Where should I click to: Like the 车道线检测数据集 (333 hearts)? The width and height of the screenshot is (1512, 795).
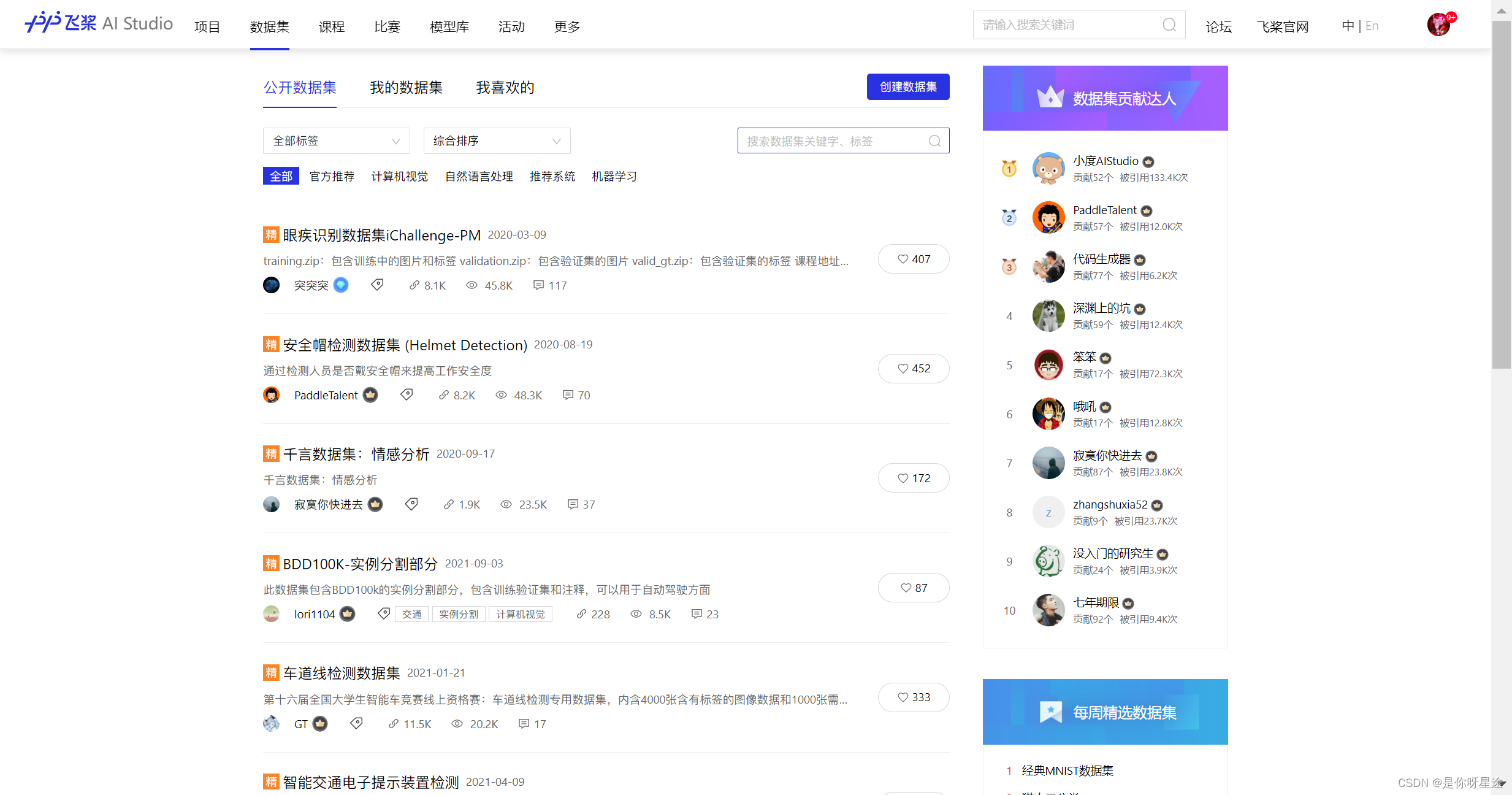(914, 697)
